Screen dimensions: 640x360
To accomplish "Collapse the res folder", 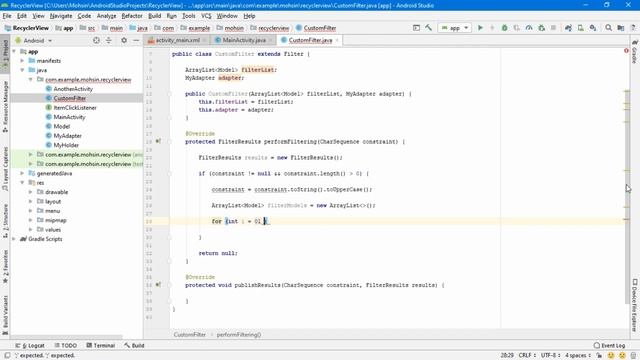I will click(x=22, y=183).
